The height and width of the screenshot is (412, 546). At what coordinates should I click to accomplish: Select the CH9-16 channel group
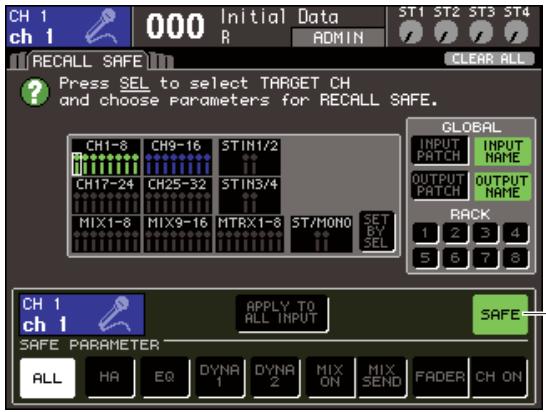tap(178, 157)
